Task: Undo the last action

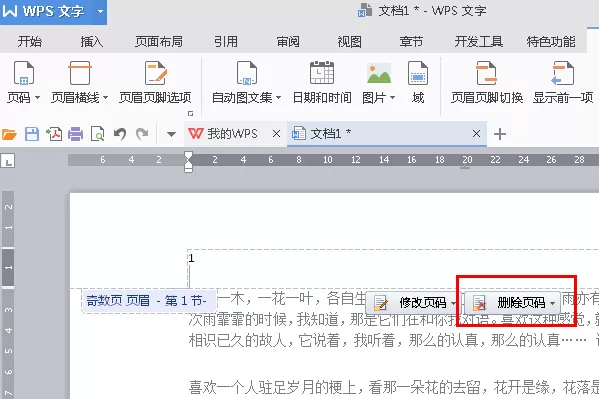Action: (x=120, y=134)
